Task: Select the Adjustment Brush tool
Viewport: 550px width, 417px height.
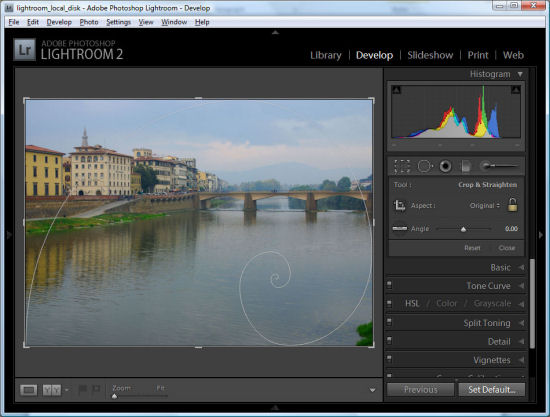Action: [x=499, y=166]
